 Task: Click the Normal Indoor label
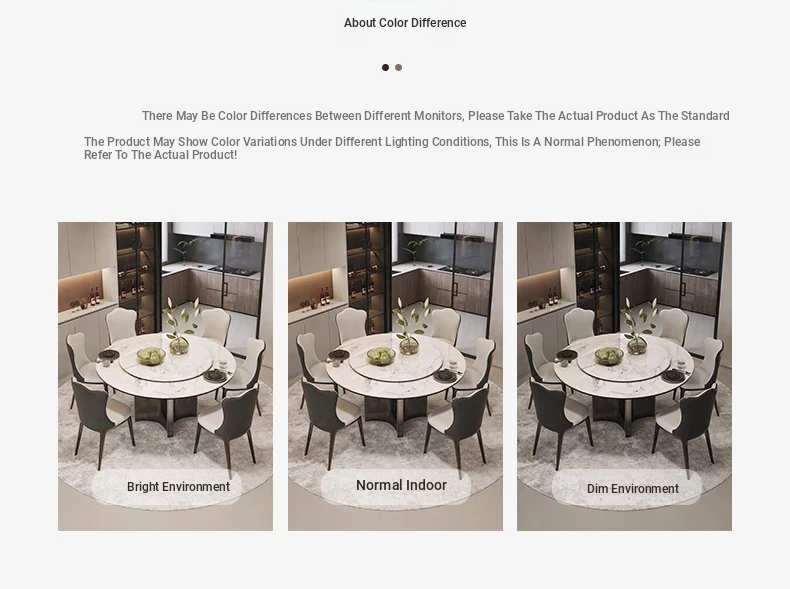[x=402, y=485]
